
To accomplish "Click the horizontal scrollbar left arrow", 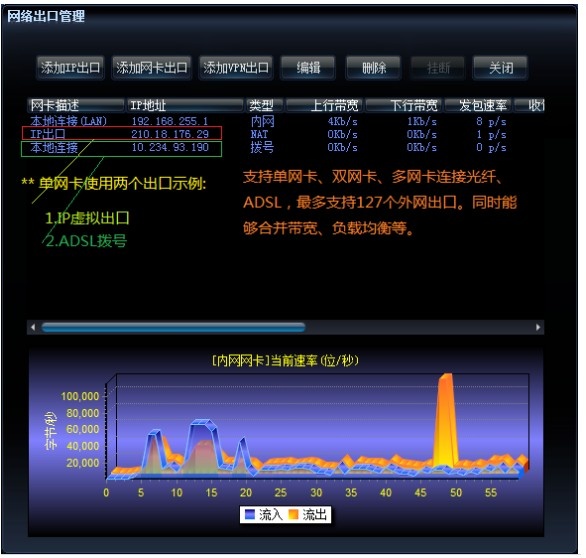I will point(33,327).
